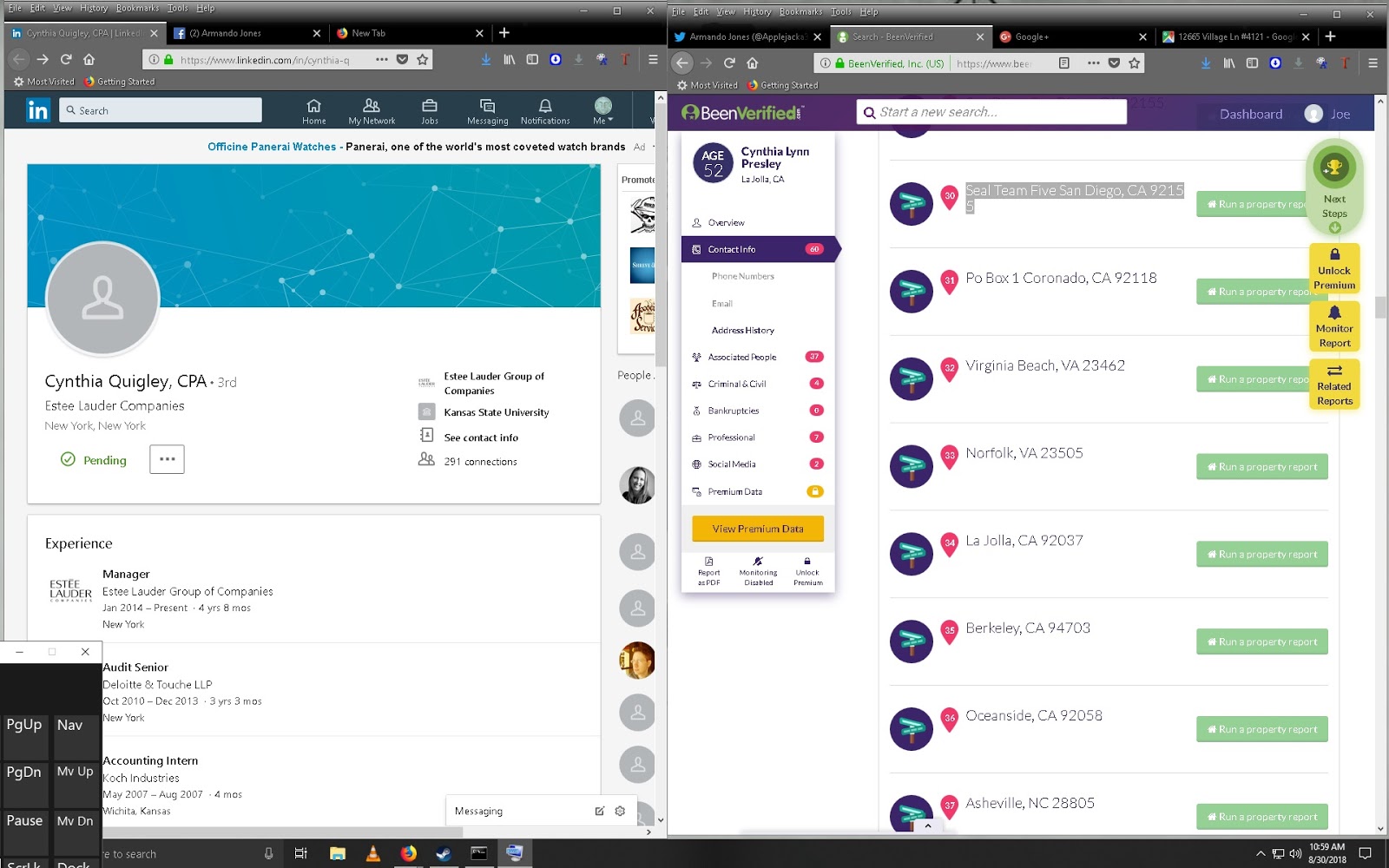
Task: Click Next Steps trophy icon
Action: click(1334, 168)
